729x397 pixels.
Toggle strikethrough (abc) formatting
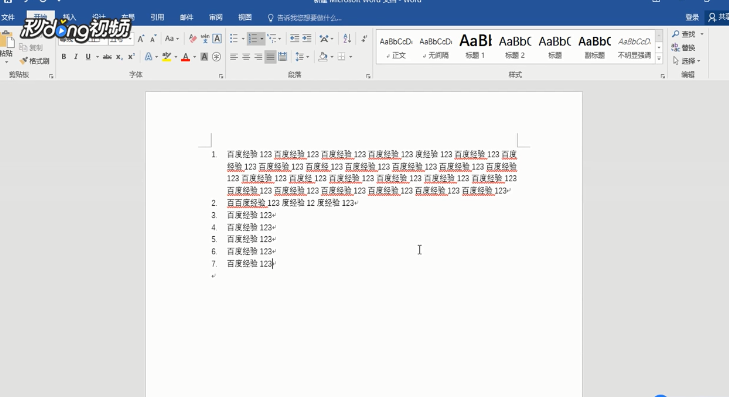(x=107, y=57)
